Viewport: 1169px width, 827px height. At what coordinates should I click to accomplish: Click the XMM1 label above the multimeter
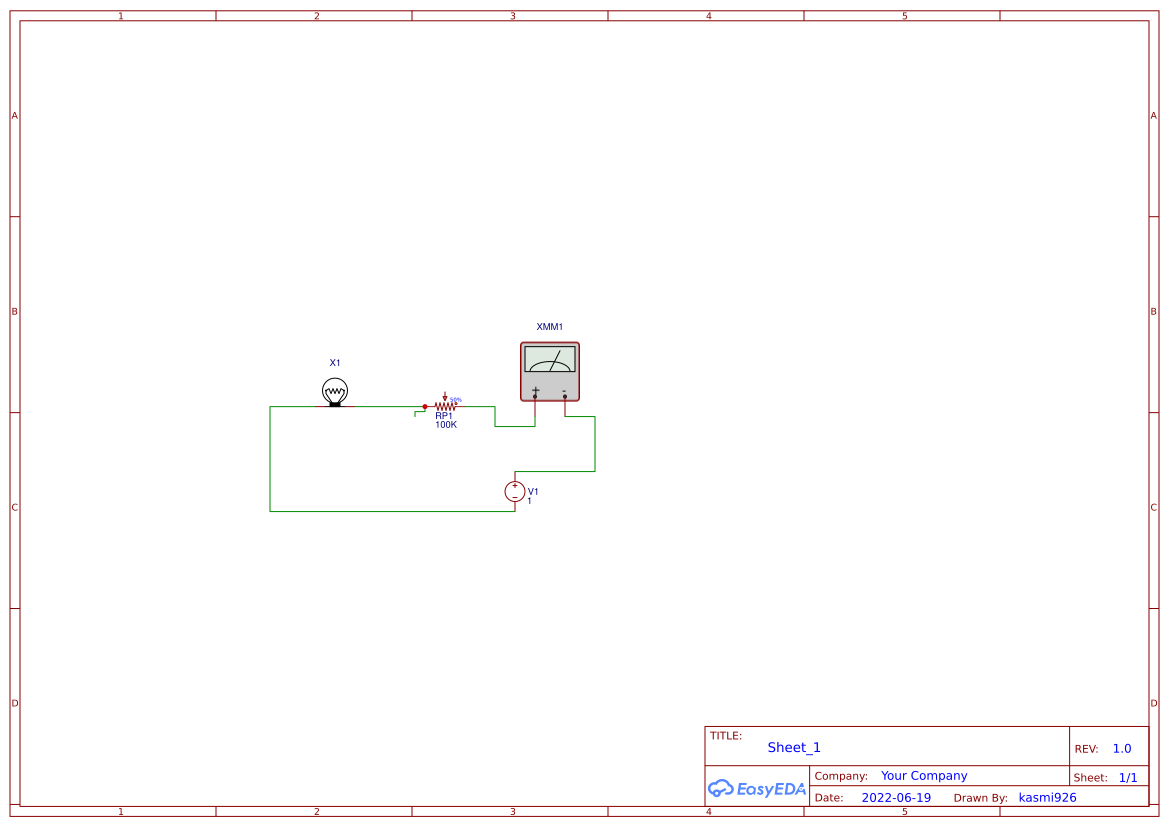point(550,325)
